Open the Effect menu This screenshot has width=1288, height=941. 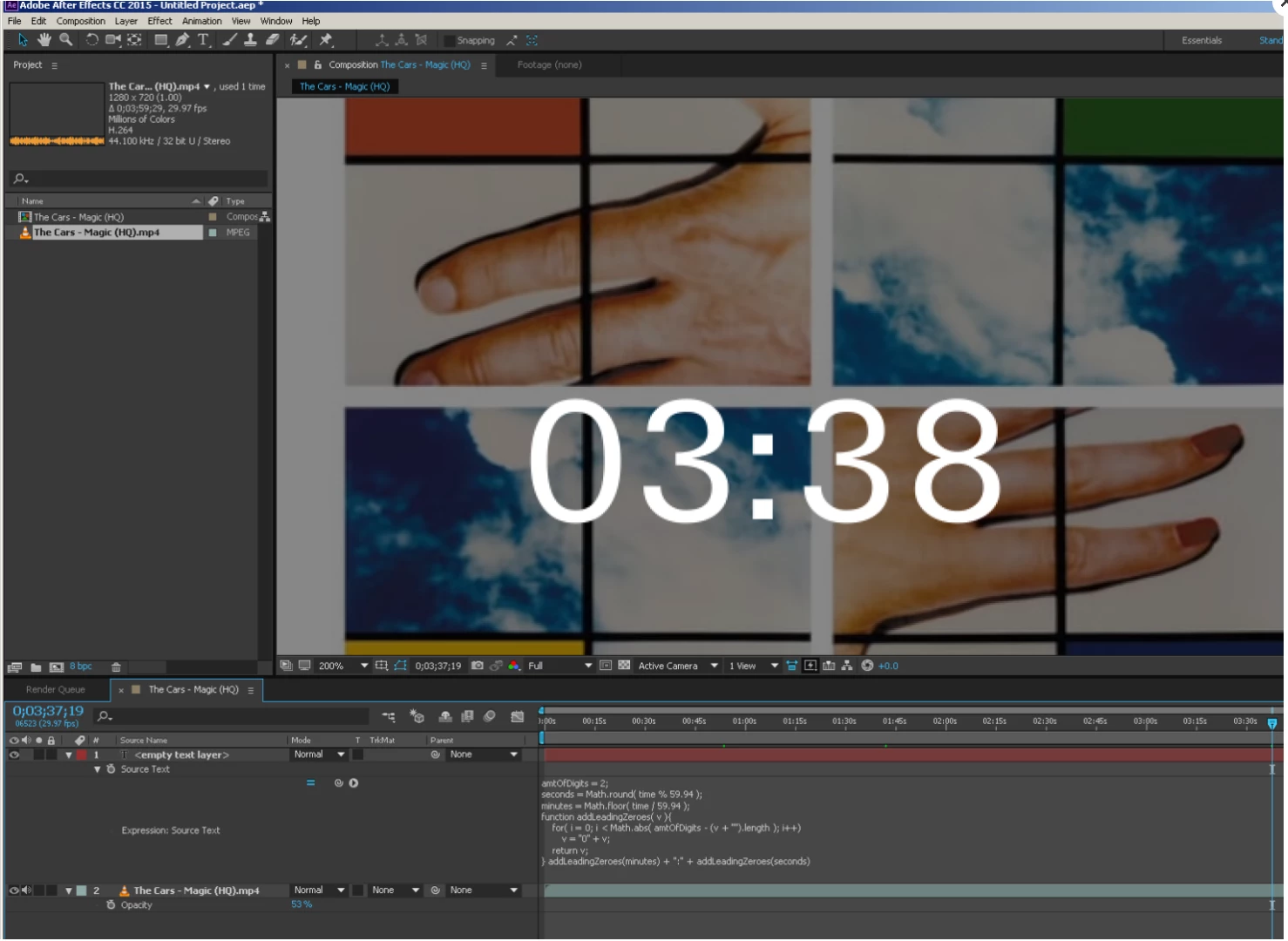[x=159, y=21]
